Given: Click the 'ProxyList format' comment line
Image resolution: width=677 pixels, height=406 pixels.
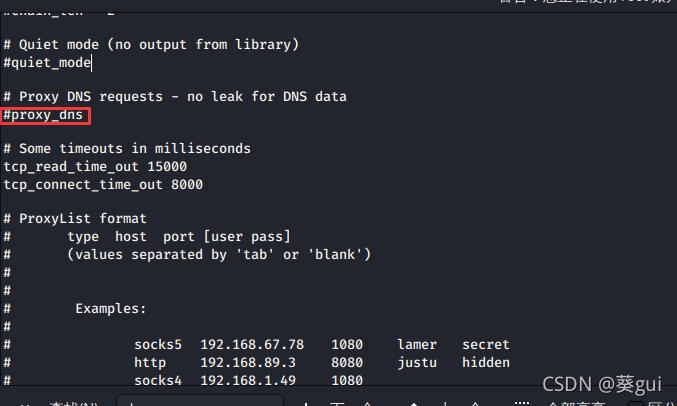Looking at the screenshot, I should 75,219.
